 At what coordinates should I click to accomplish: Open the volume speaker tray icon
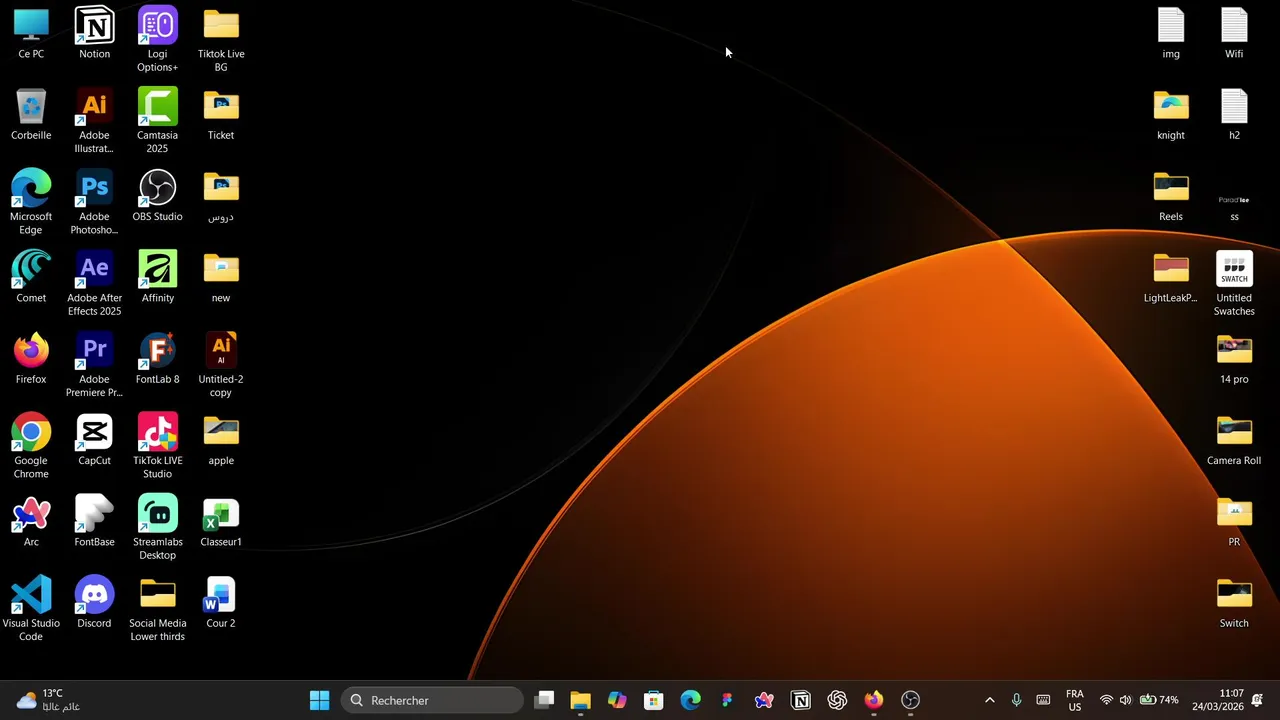tap(1125, 700)
